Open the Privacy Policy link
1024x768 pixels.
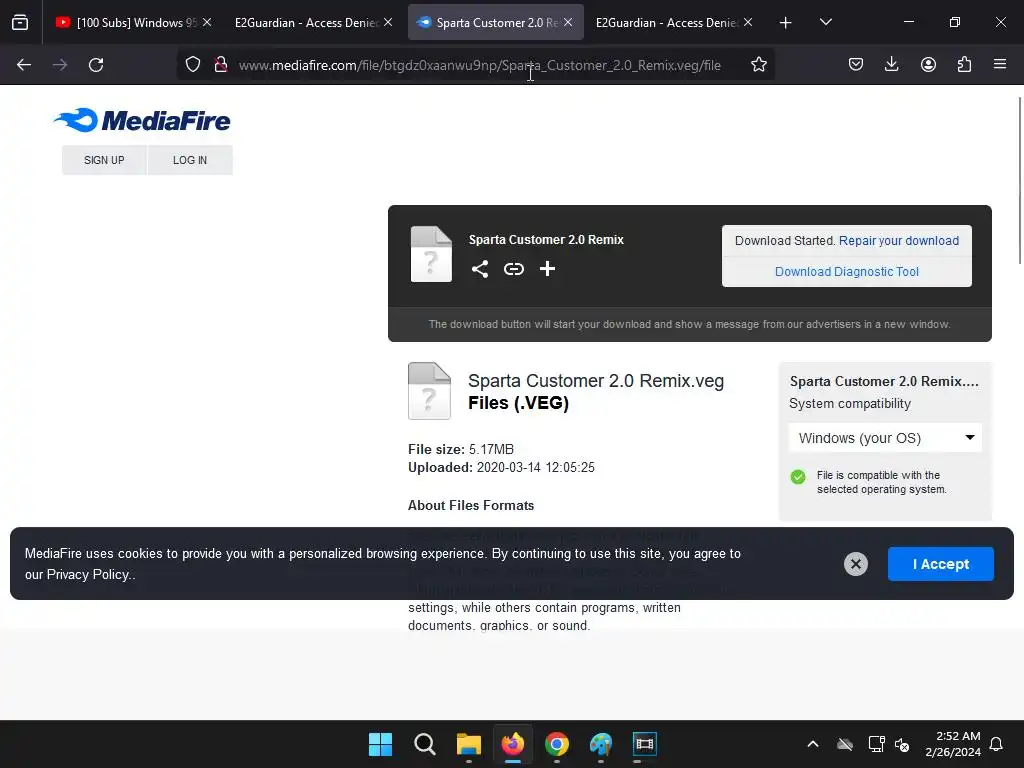click(88, 575)
